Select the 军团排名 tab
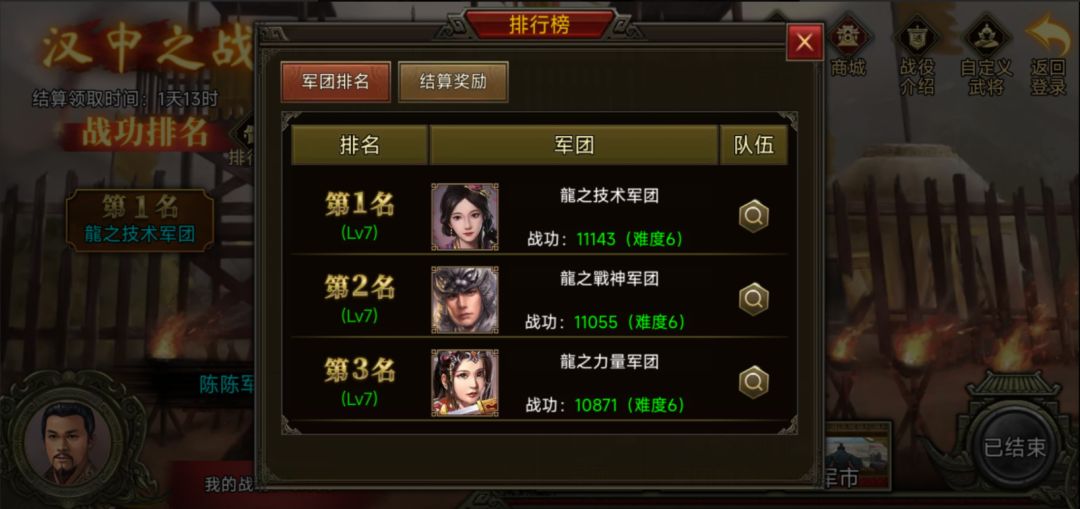The image size is (1080, 509). point(335,81)
